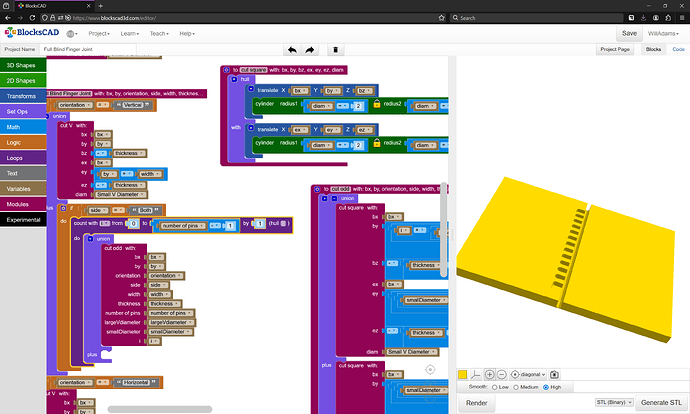
Task: Go back in browser history
Action: [x=7, y=18]
